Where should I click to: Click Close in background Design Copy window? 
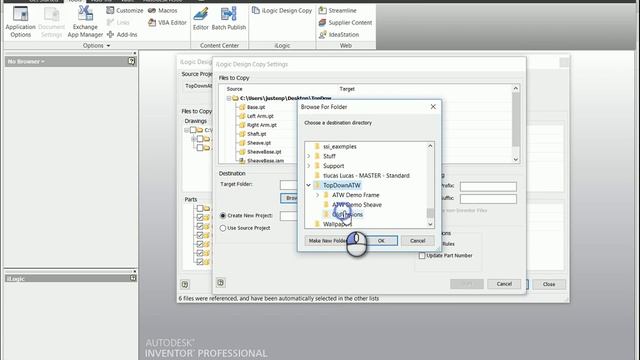(x=549, y=284)
